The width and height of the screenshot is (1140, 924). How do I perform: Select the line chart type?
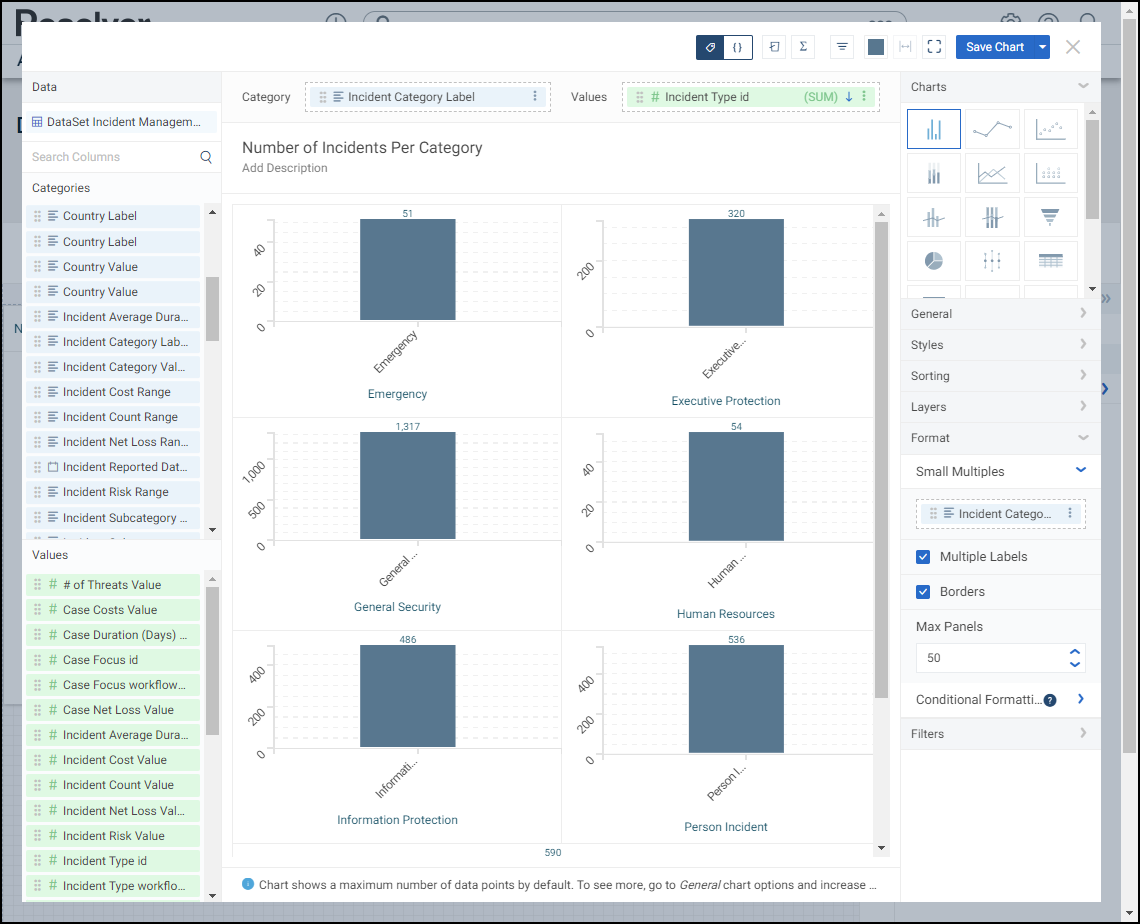pyautogui.click(x=992, y=129)
